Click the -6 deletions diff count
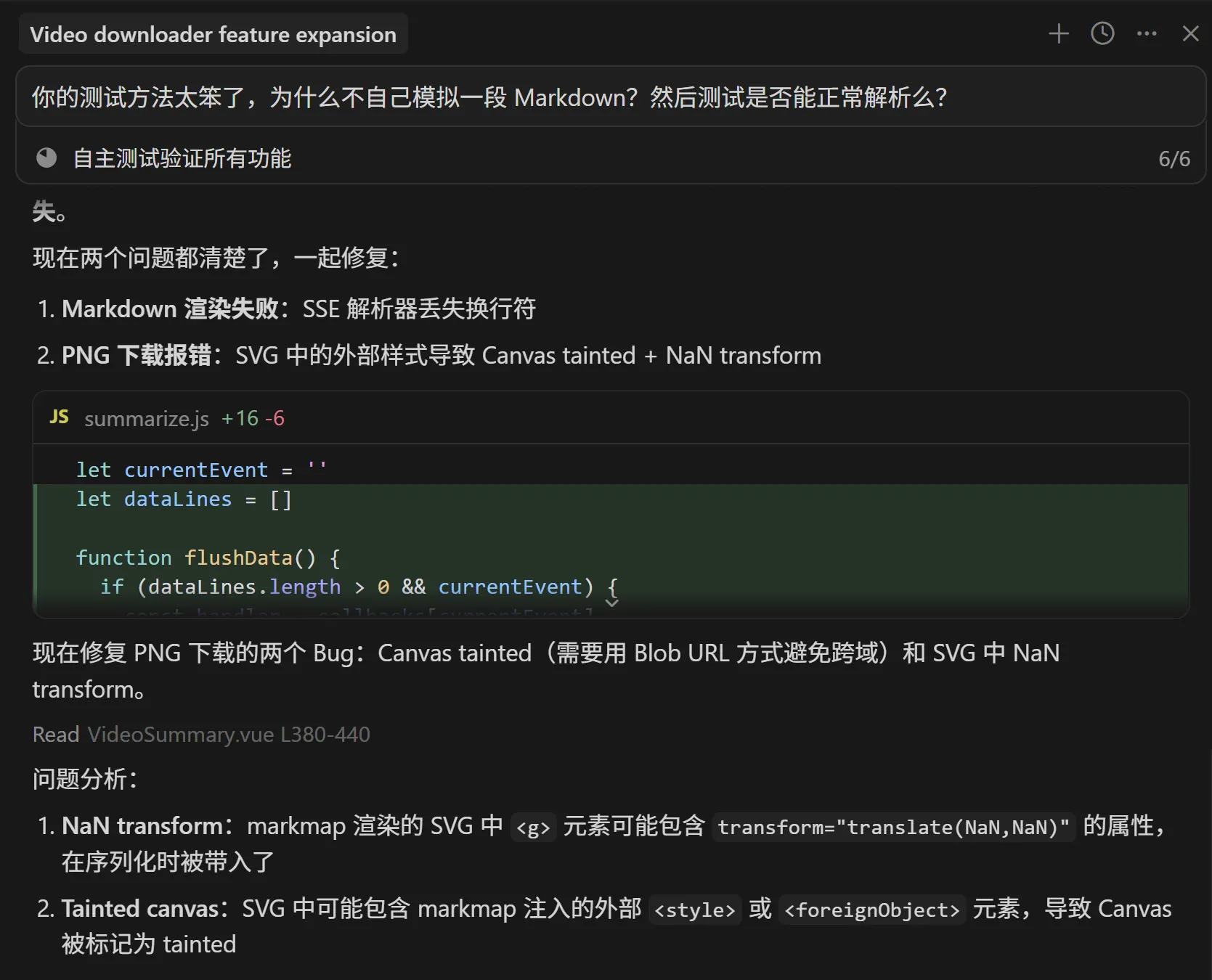Image resolution: width=1212 pixels, height=980 pixels. pyautogui.click(x=274, y=419)
